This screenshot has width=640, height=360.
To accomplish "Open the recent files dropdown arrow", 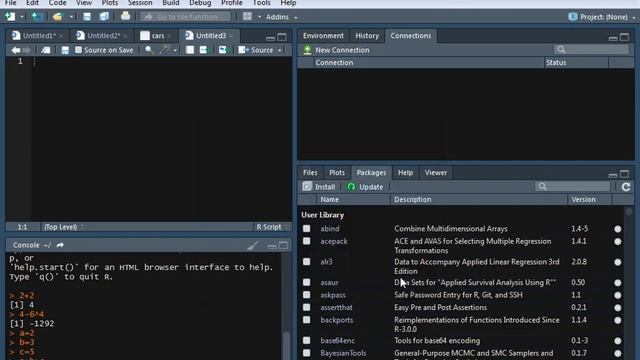I will pos(71,17).
